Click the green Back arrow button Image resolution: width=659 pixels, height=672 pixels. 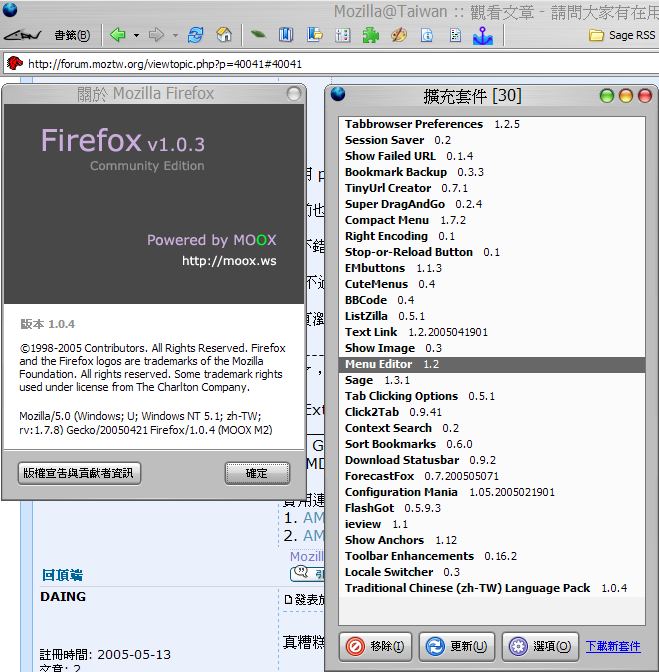click(x=118, y=35)
